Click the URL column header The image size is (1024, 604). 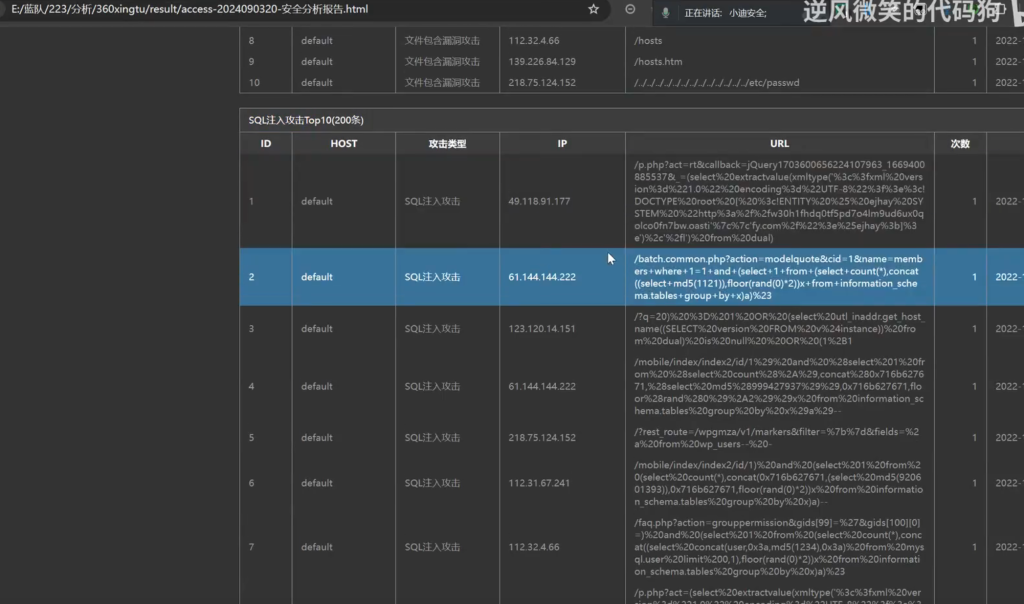pos(779,144)
